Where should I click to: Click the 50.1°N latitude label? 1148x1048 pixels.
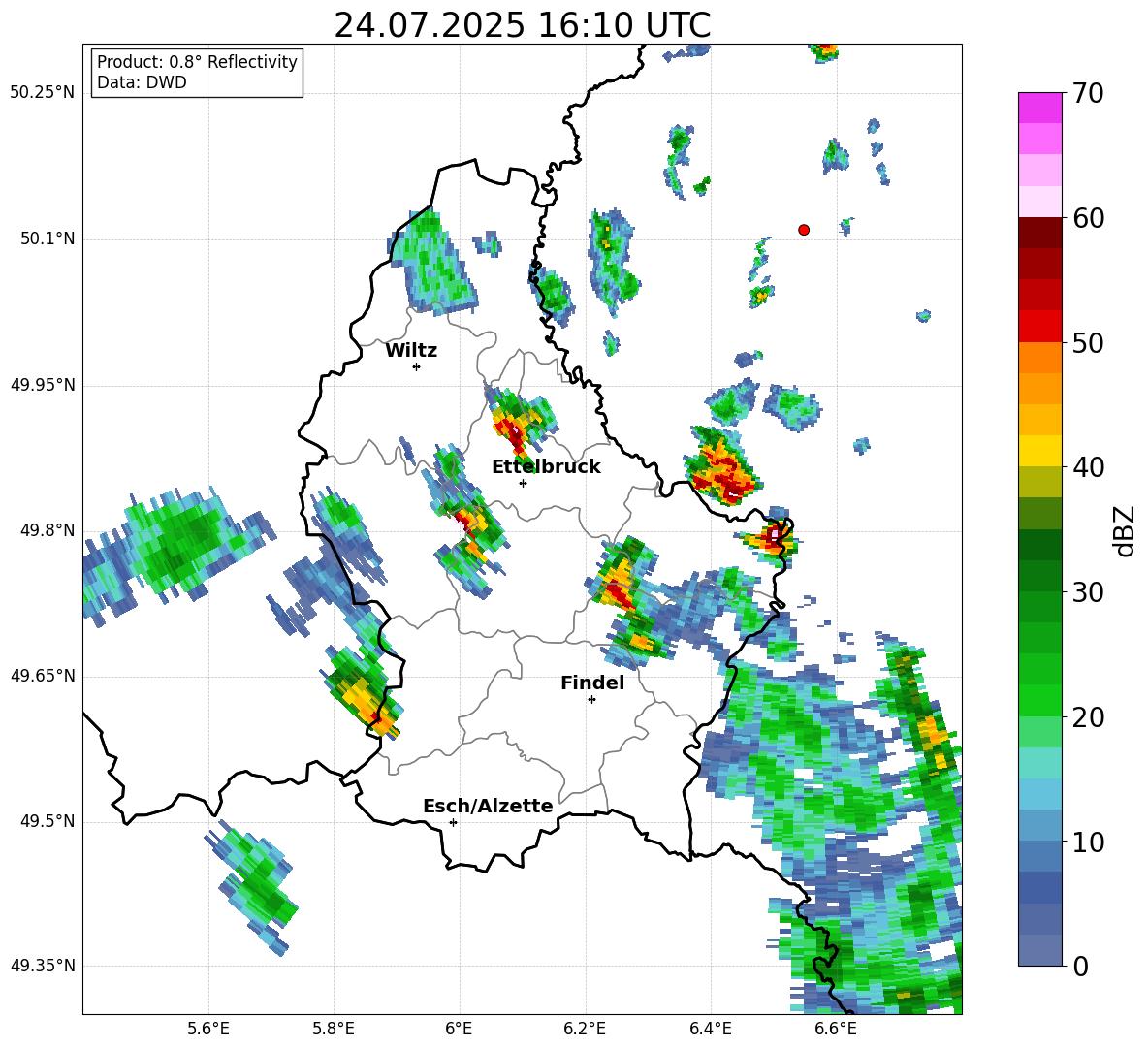tap(47, 239)
